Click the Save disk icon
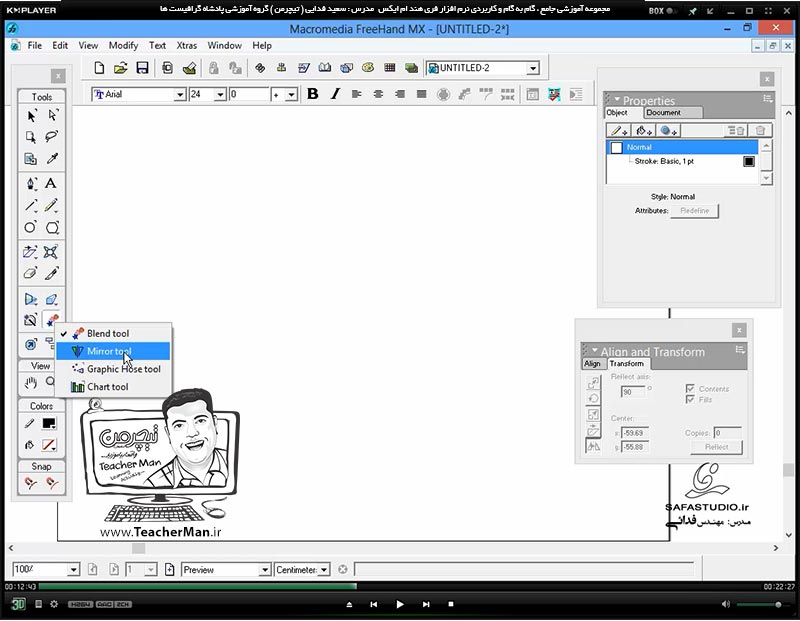800x621 pixels. 142,68
